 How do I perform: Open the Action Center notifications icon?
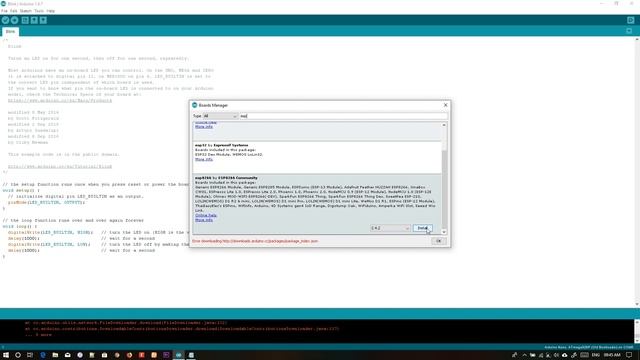coord(629,355)
